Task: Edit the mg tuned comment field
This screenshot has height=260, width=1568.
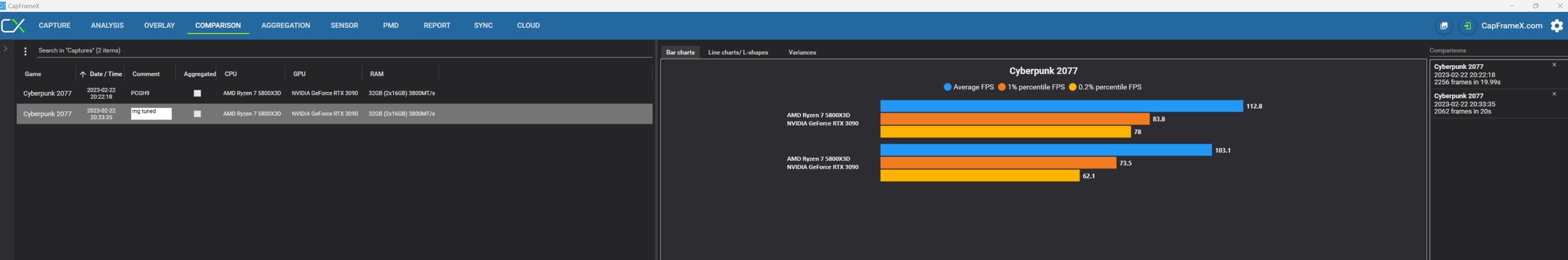Action: pyautogui.click(x=152, y=114)
